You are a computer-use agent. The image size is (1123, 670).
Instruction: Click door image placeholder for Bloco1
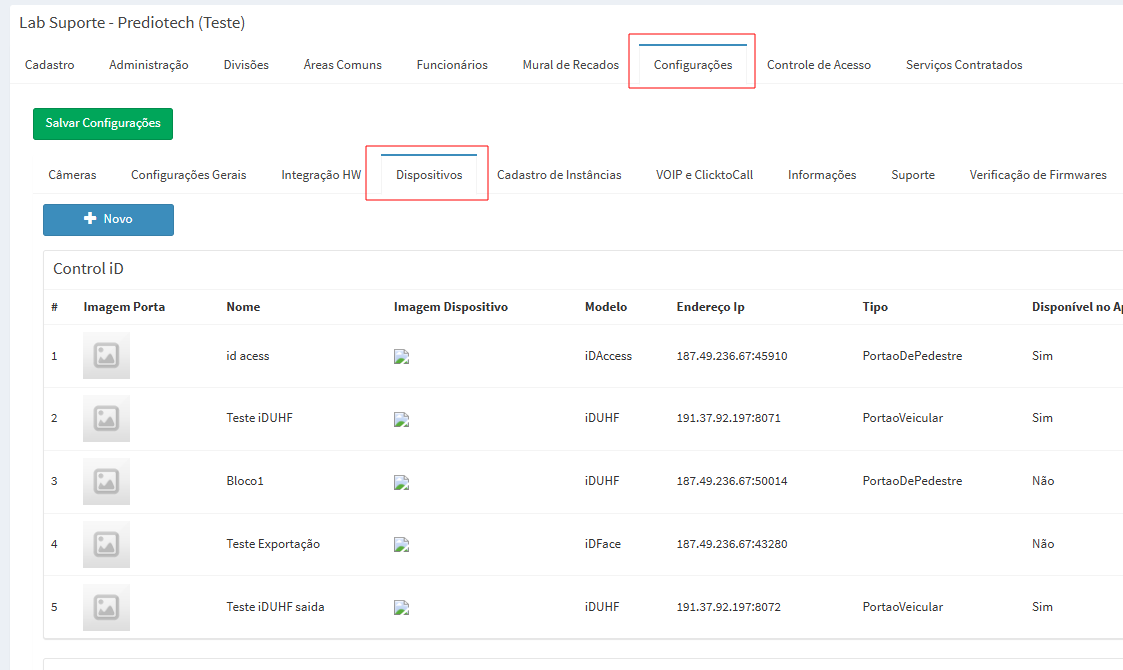[x=106, y=481]
